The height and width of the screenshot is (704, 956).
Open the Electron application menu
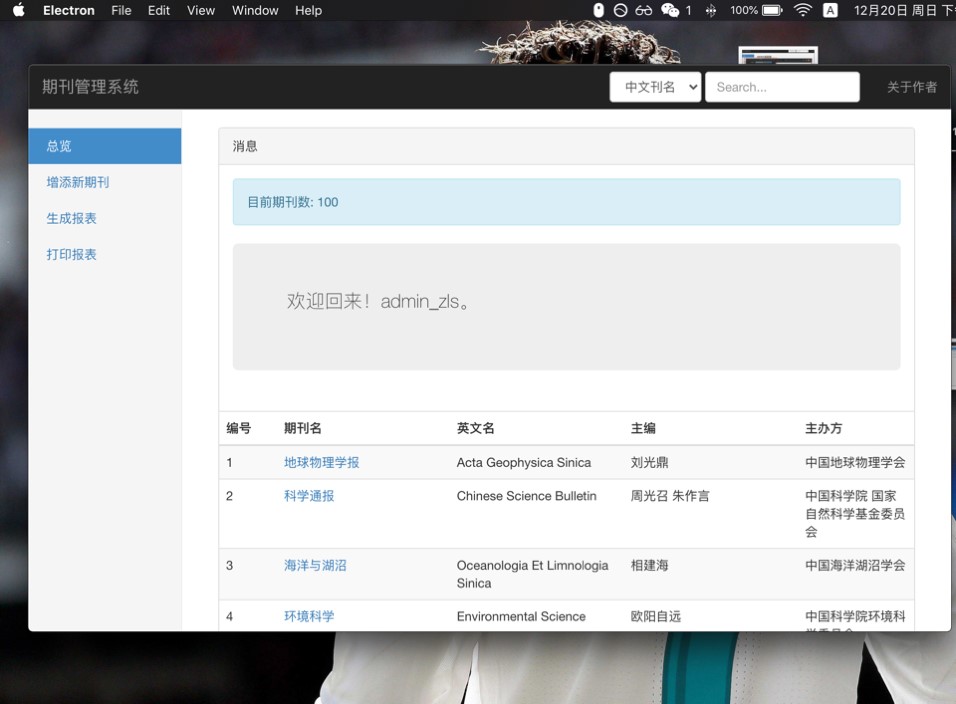pyautogui.click(x=68, y=10)
